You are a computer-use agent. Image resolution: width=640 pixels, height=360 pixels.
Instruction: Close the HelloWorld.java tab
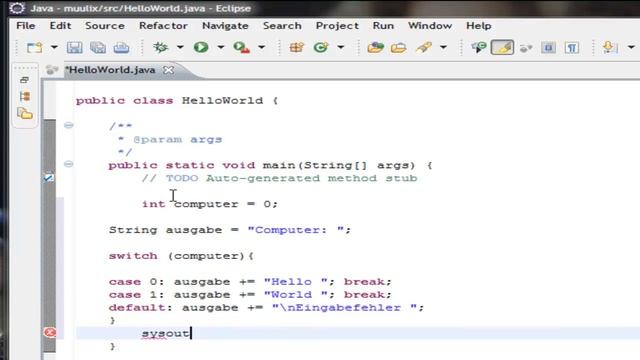coord(169,70)
